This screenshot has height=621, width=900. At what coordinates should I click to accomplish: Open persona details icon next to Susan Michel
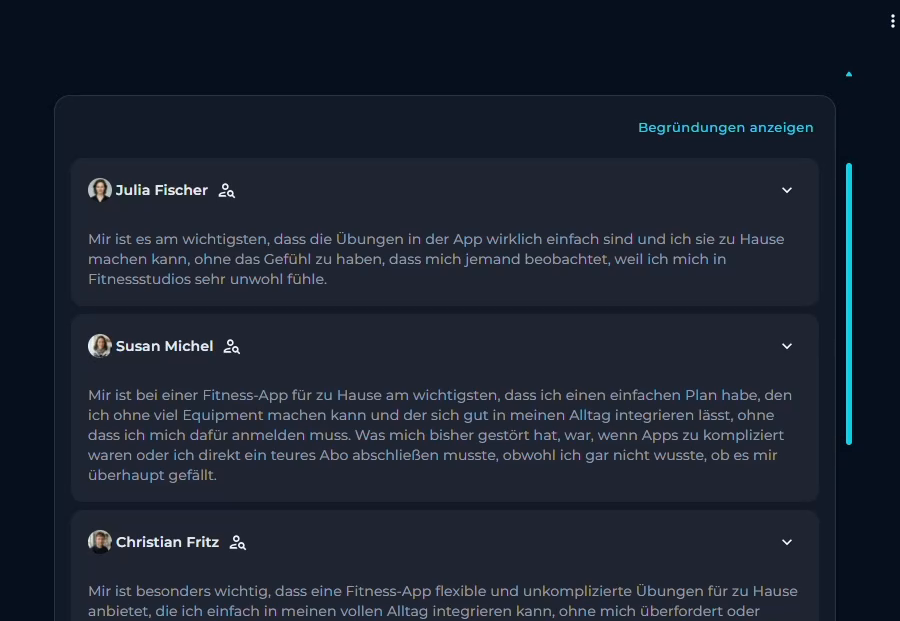(x=232, y=347)
